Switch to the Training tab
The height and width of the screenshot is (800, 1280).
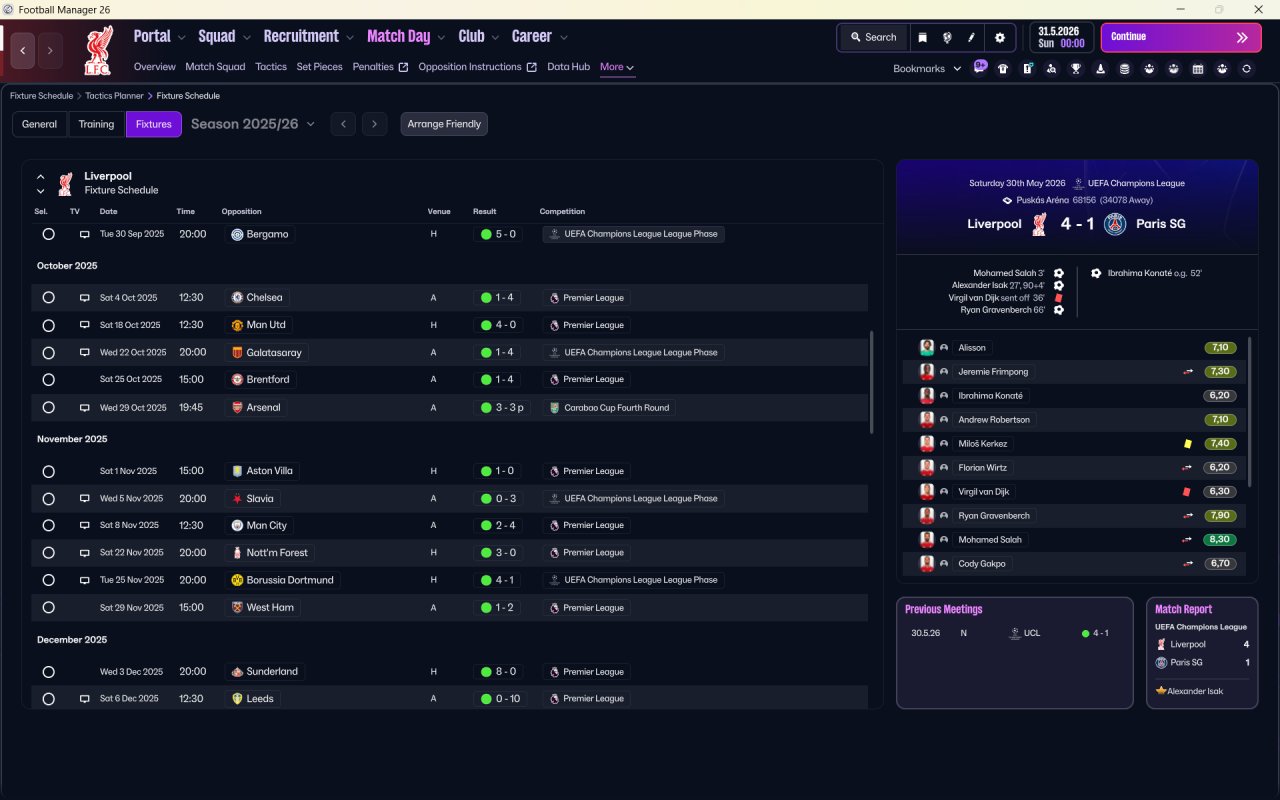96,124
